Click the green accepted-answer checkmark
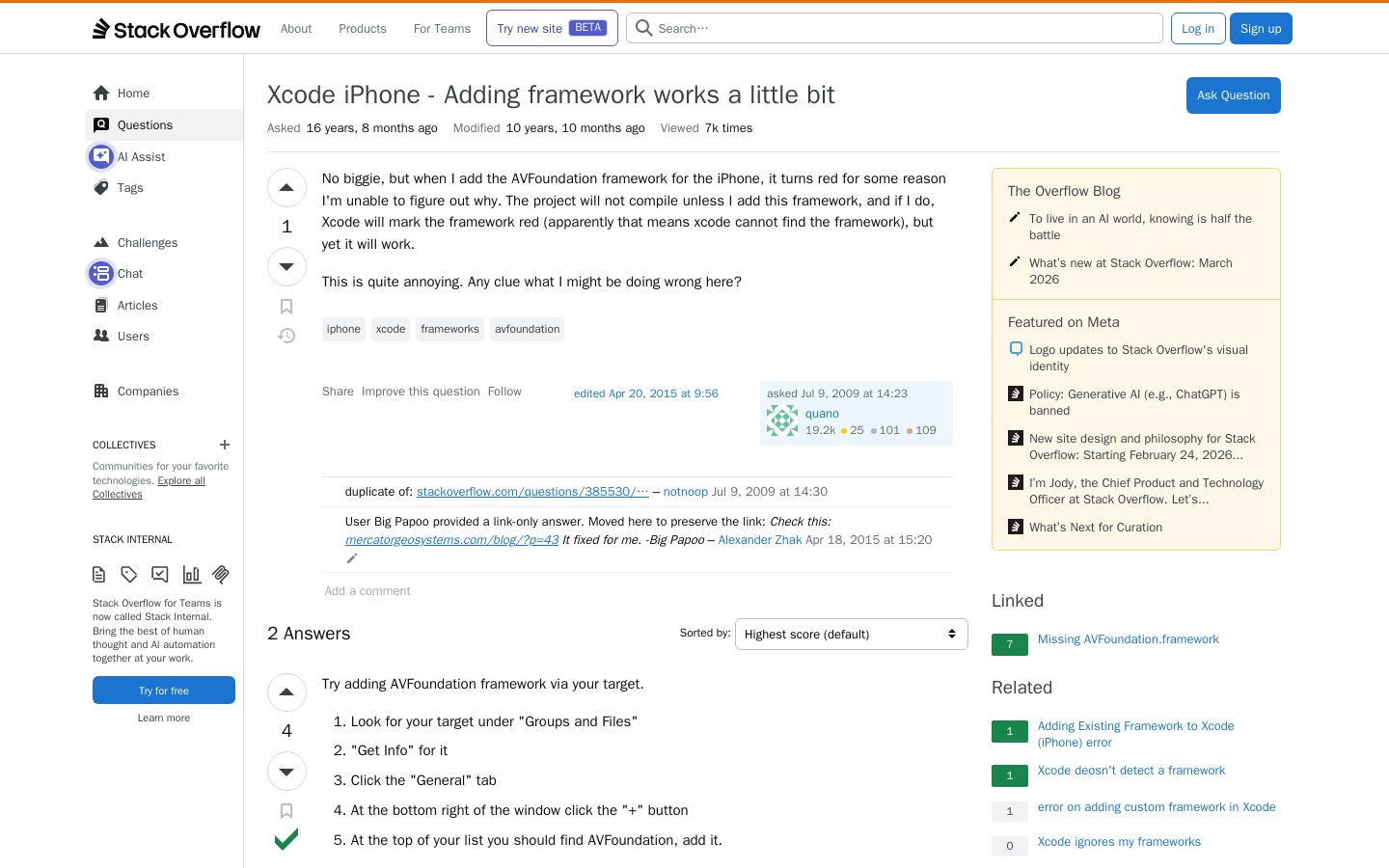Screen dimensions: 1389x868 286,839
